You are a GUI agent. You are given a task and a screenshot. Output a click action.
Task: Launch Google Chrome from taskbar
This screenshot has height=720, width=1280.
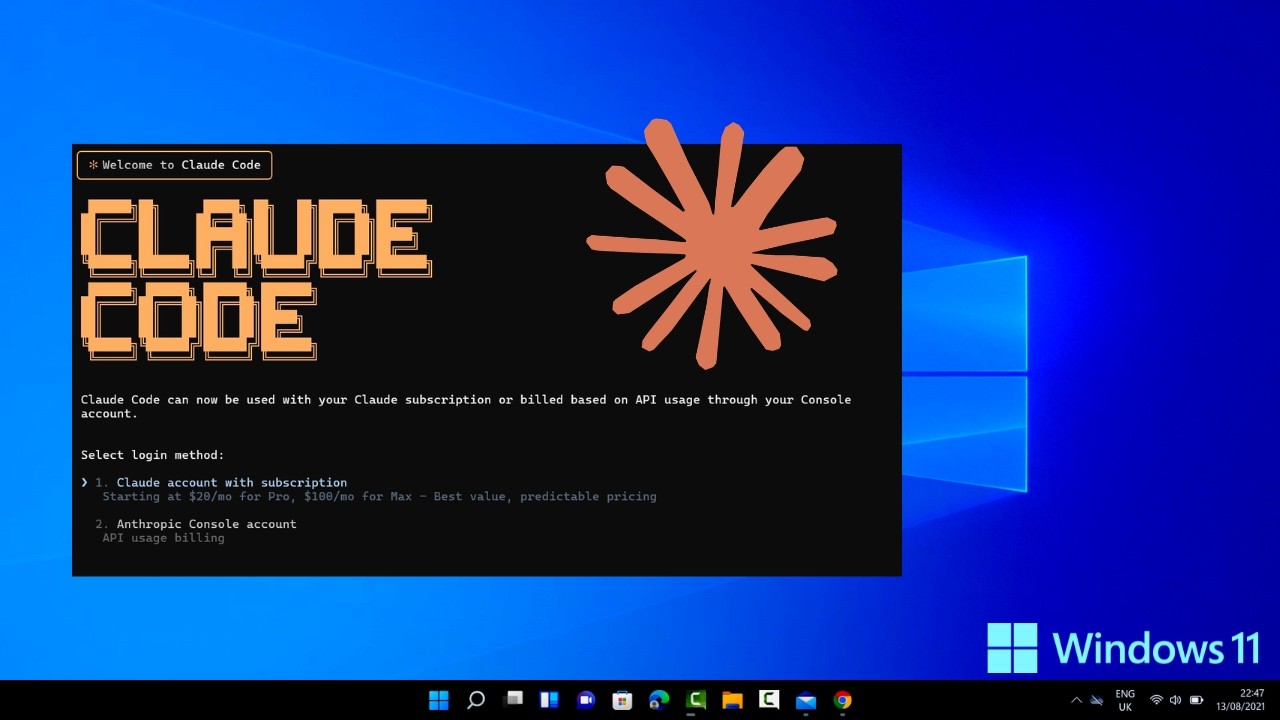pos(843,700)
